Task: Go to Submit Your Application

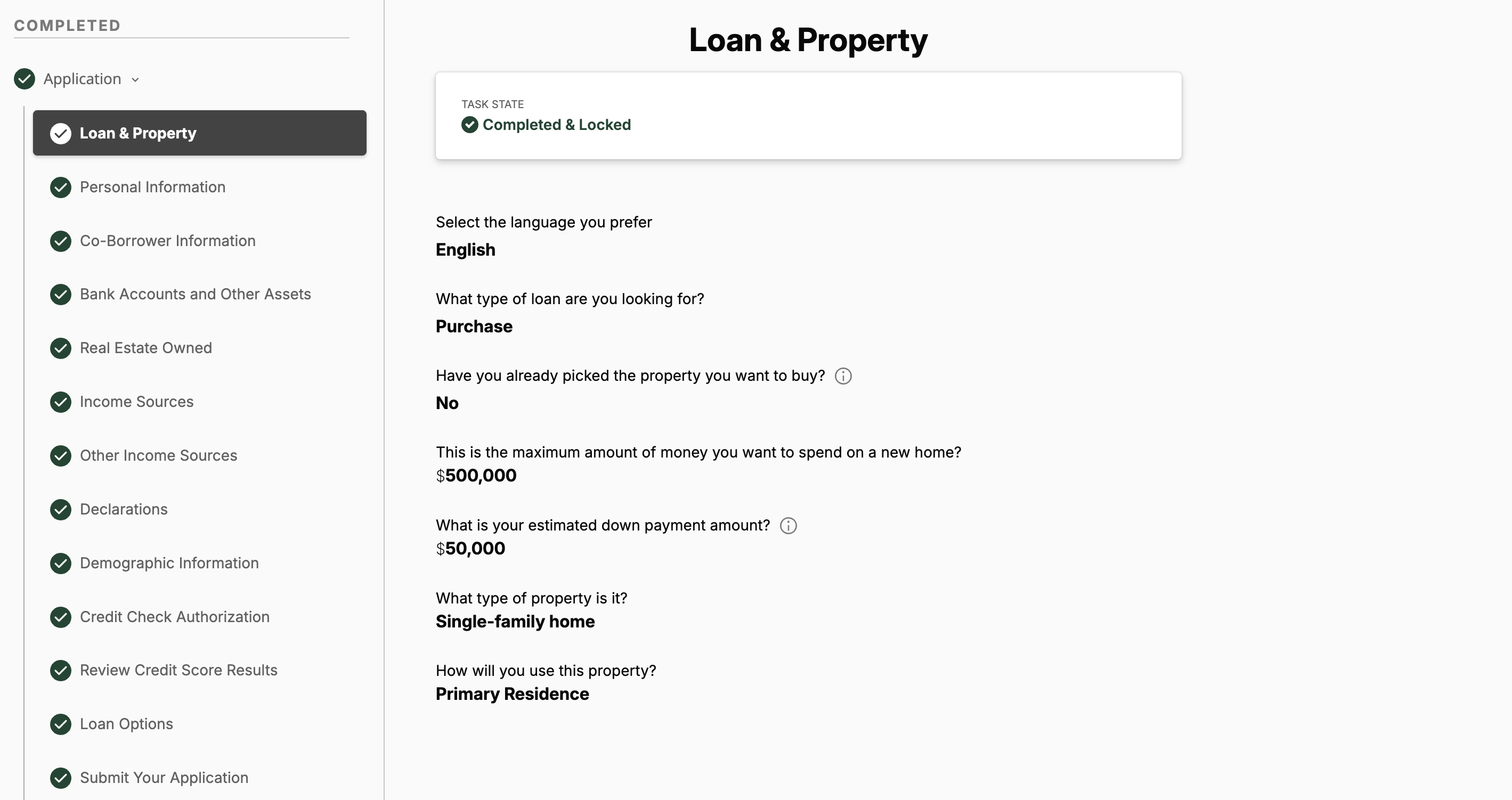Action: click(x=164, y=778)
